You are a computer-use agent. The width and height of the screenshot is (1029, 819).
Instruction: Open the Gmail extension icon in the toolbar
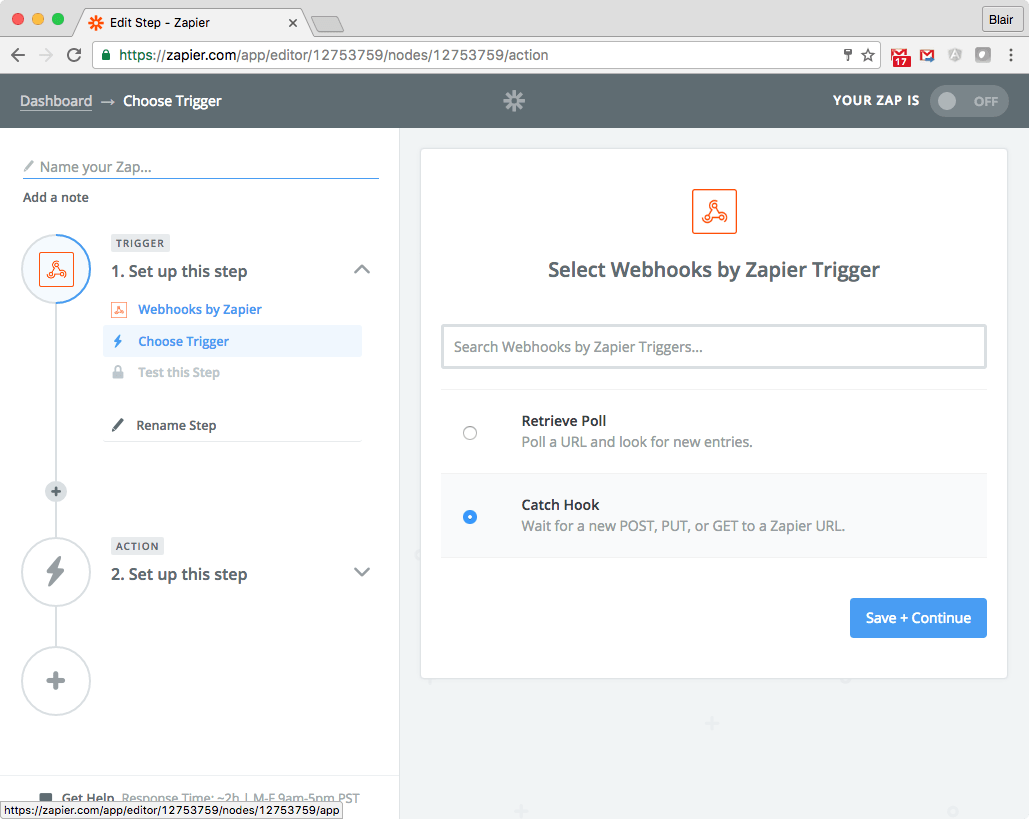(927, 56)
